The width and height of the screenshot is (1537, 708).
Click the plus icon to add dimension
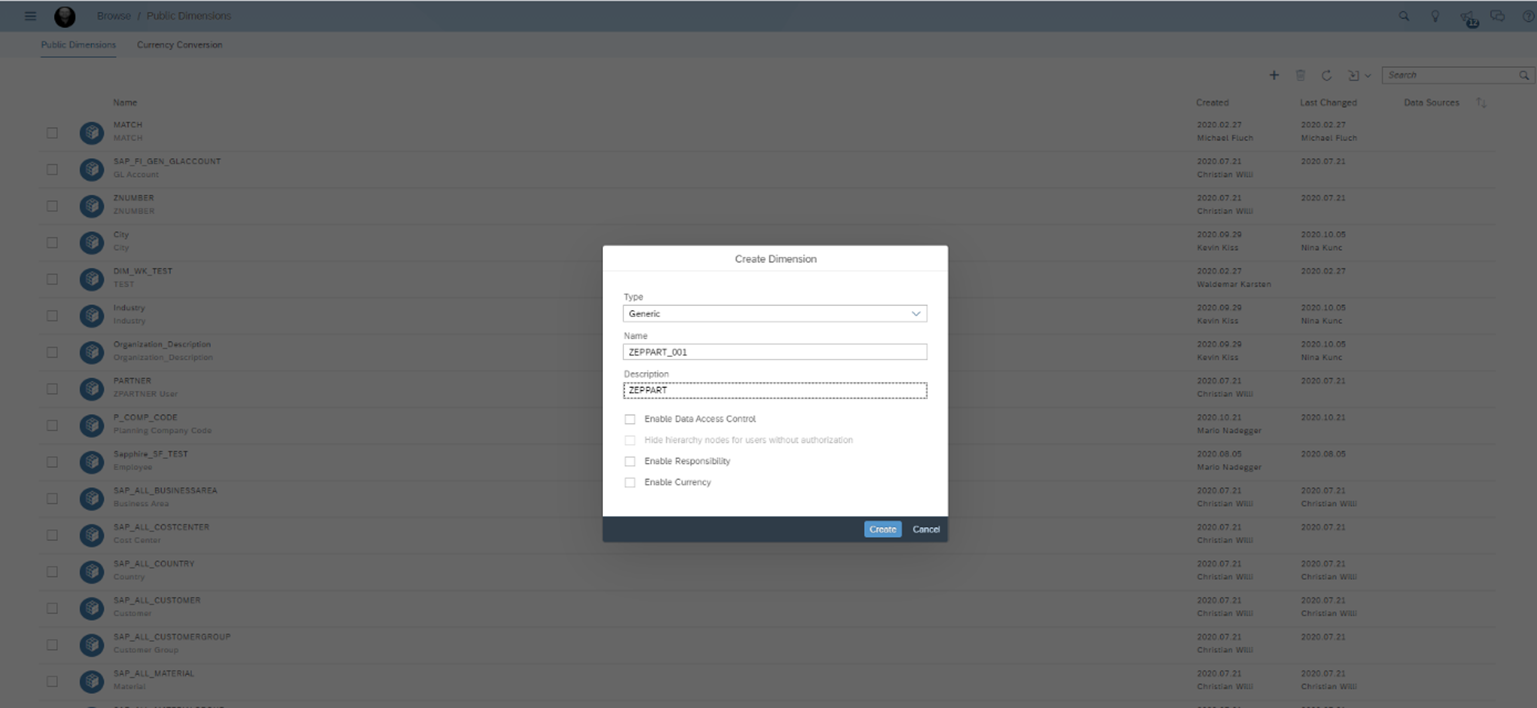coord(1274,75)
